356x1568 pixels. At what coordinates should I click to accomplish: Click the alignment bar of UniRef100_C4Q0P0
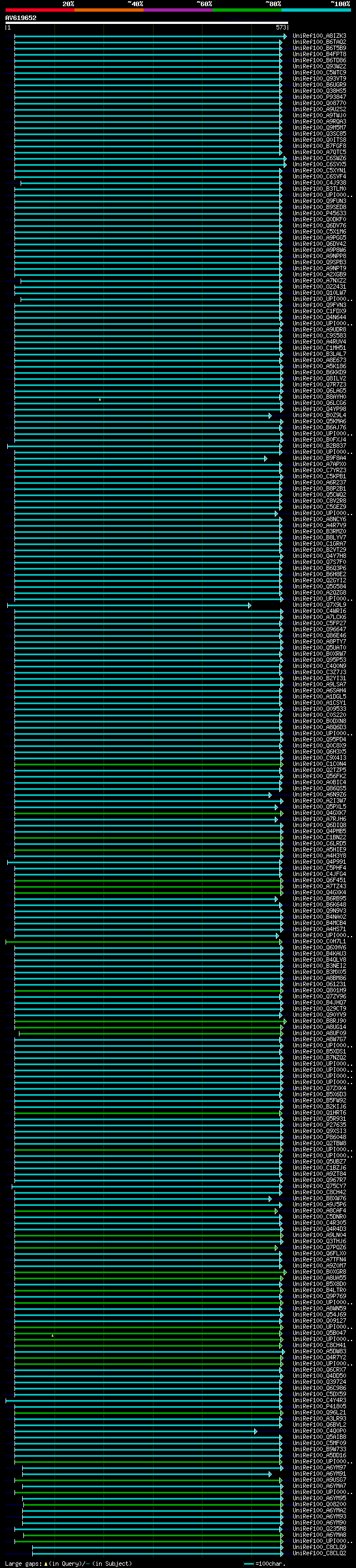coord(136,1431)
